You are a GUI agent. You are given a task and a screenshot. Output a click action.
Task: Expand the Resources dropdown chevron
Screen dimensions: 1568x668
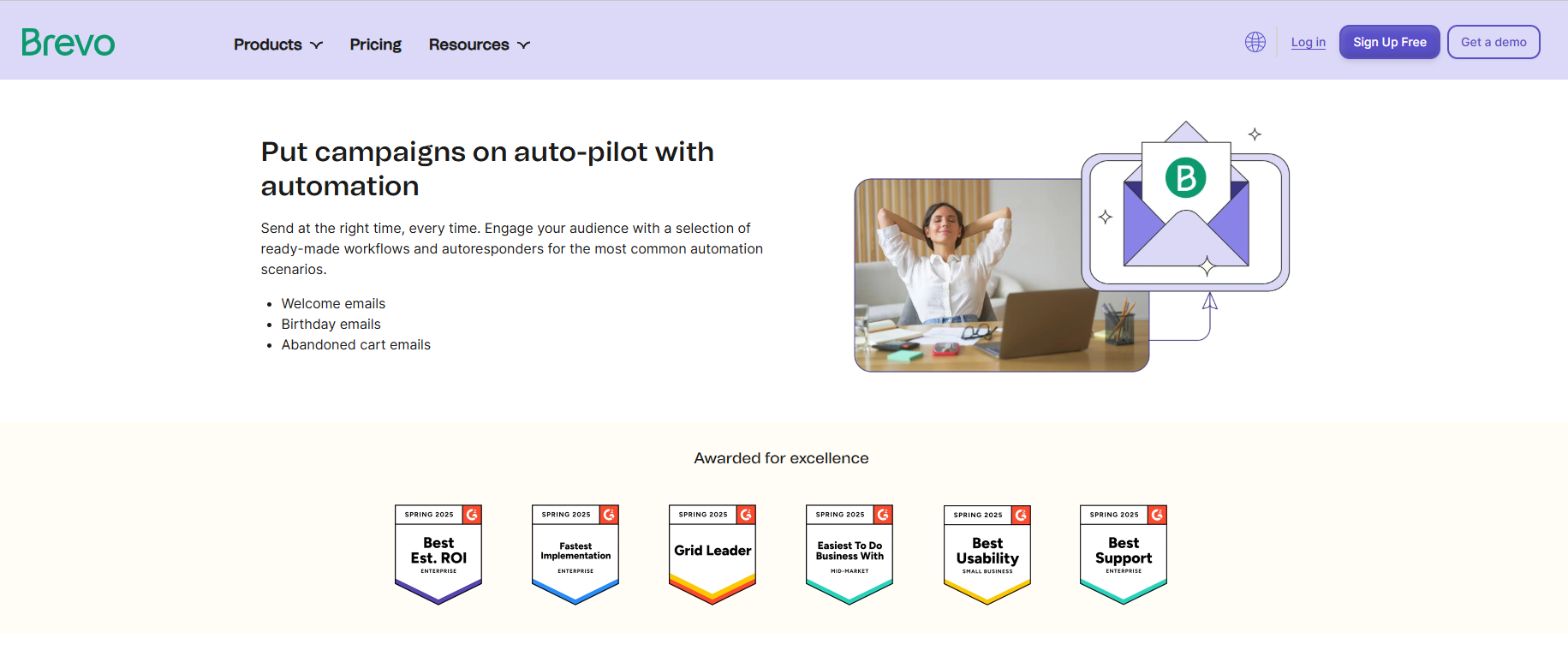click(x=523, y=45)
